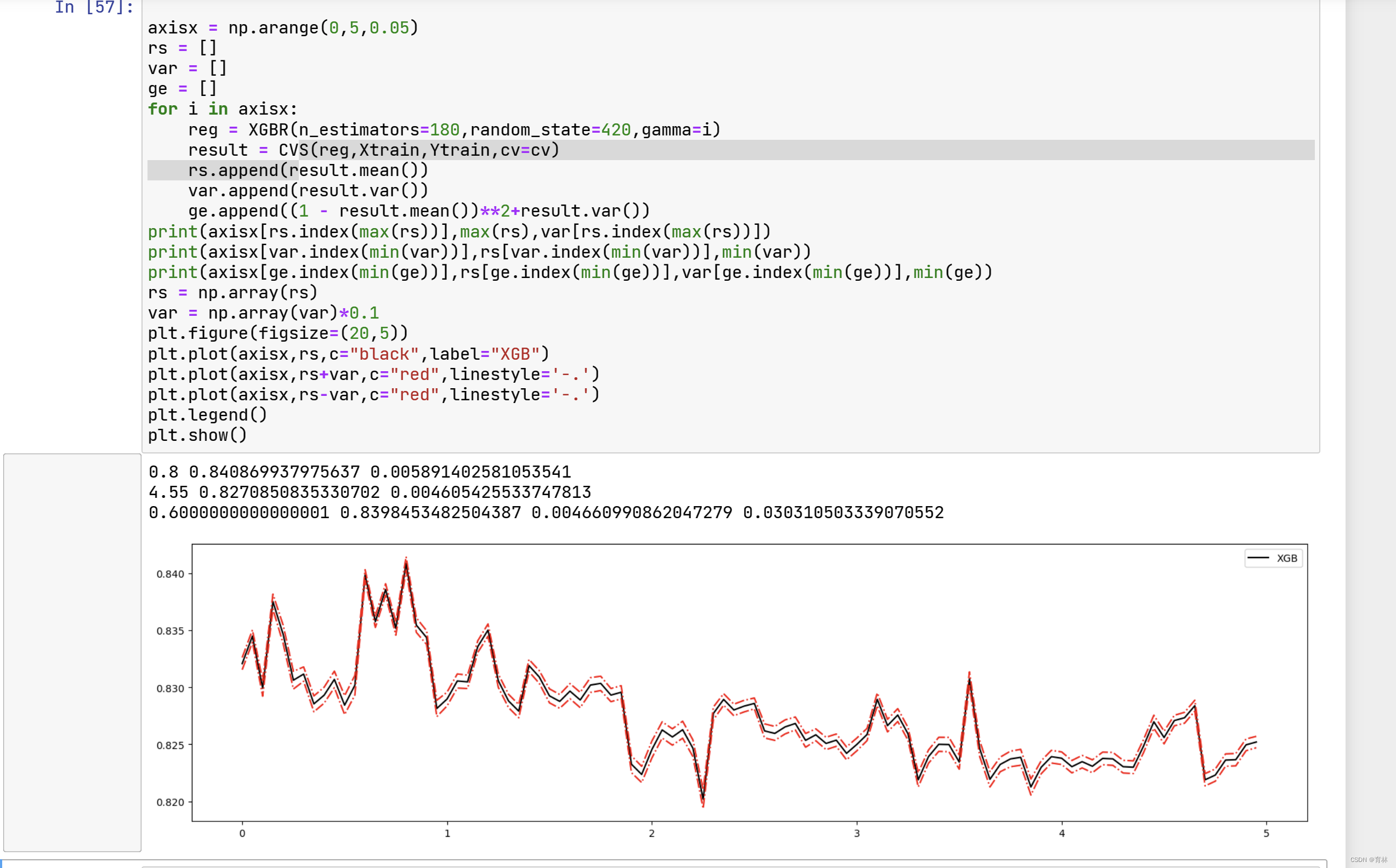Click the ge.append(...) line
Viewport: 1396px width, 868px height.
[419, 211]
